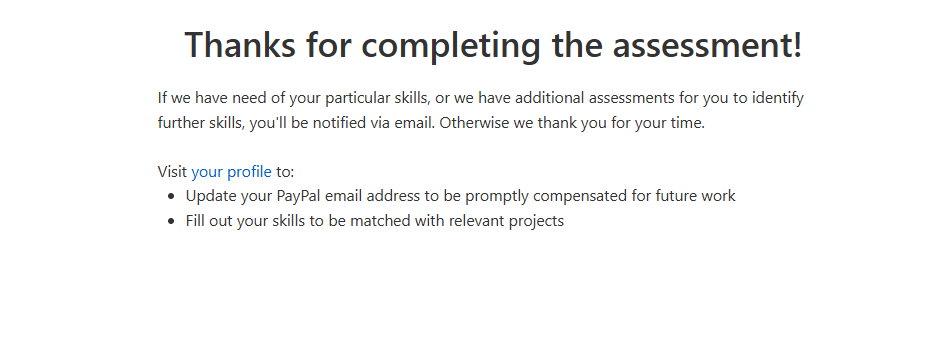Click the 'Fill out your skills' list item
929x361 pixels.
click(374, 221)
